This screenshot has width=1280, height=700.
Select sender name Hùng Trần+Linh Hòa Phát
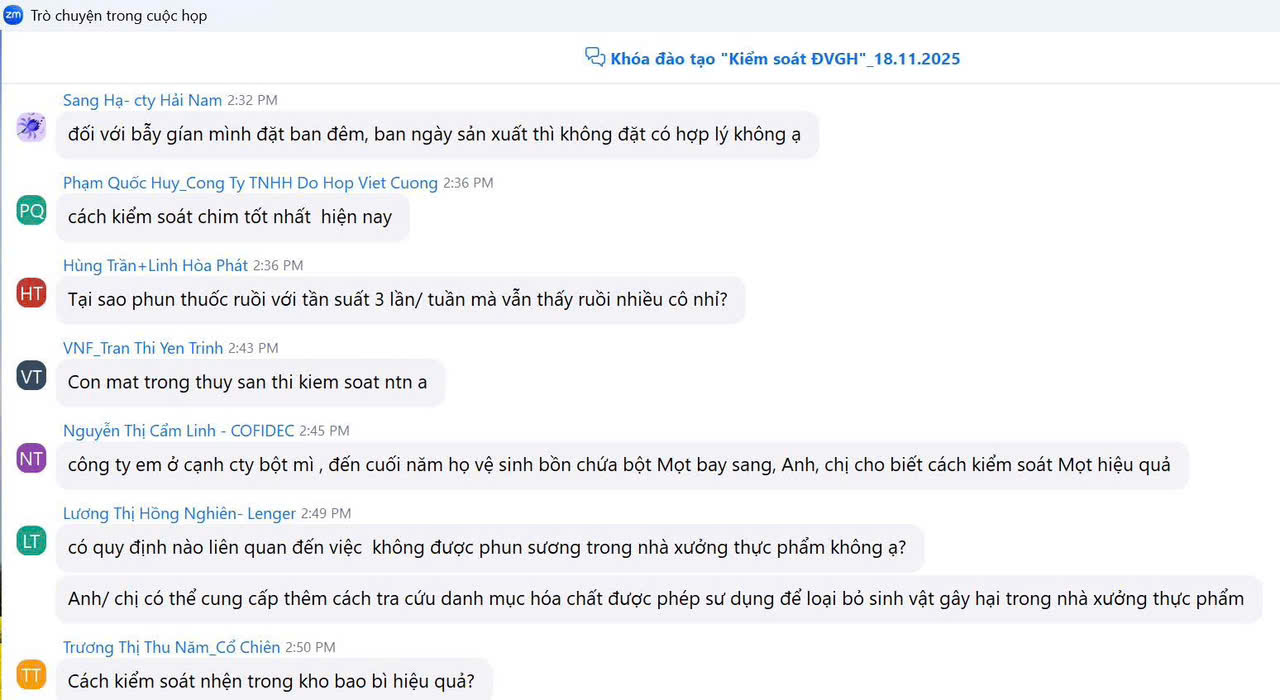[x=155, y=266]
